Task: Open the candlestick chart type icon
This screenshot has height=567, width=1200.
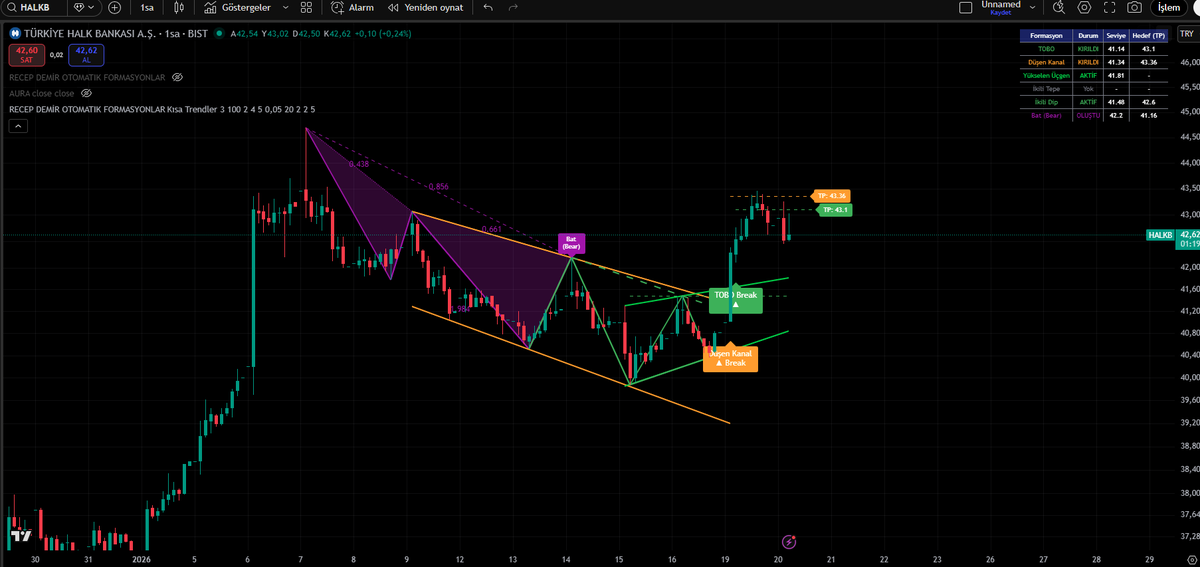Action: pyautogui.click(x=179, y=7)
